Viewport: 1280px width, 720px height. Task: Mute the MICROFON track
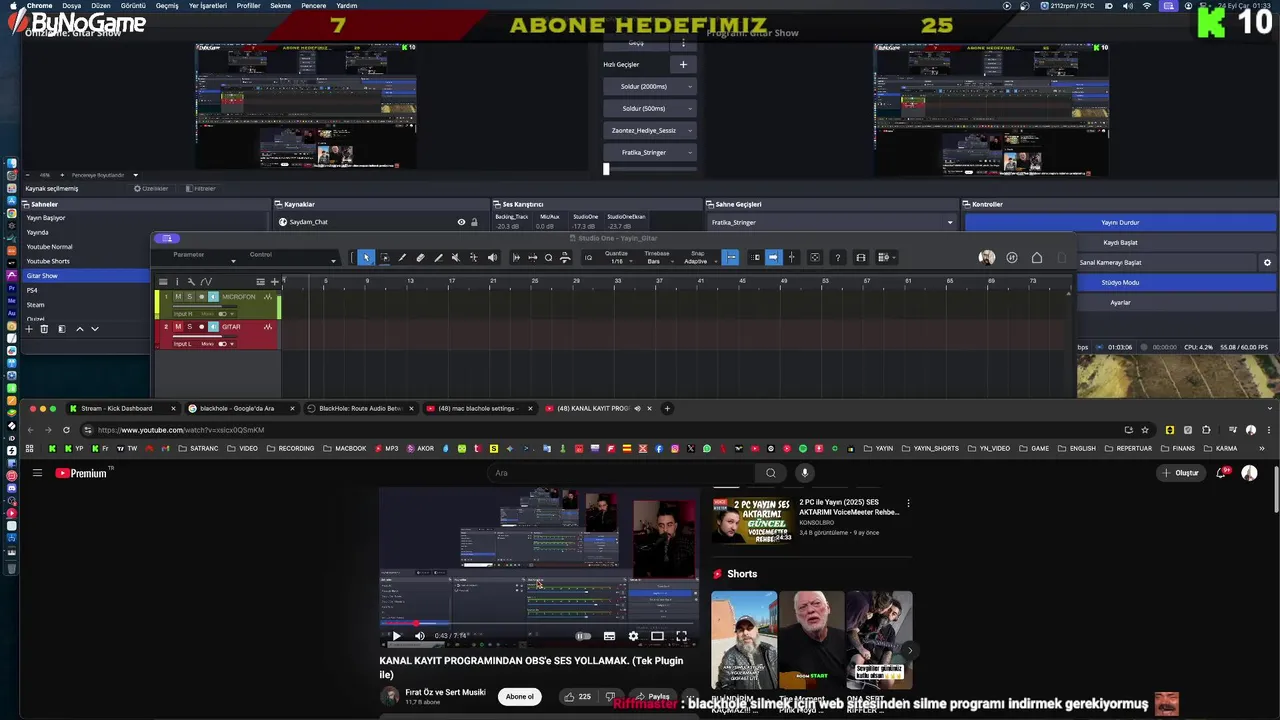point(179,297)
